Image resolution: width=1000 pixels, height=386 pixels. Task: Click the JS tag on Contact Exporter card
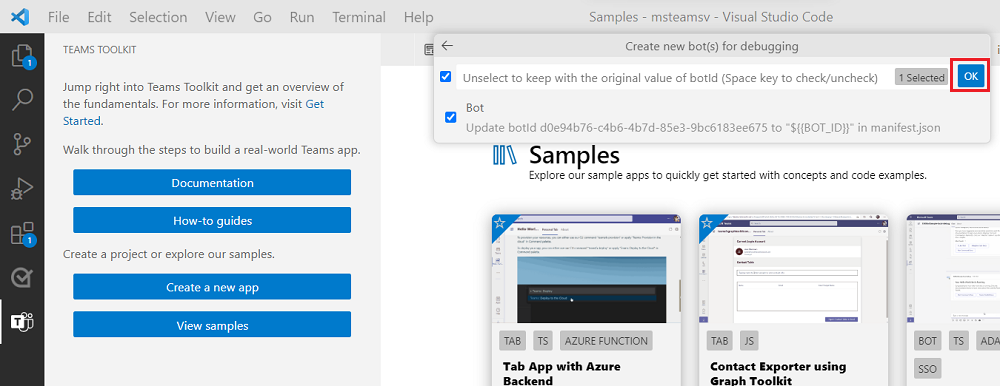click(749, 341)
